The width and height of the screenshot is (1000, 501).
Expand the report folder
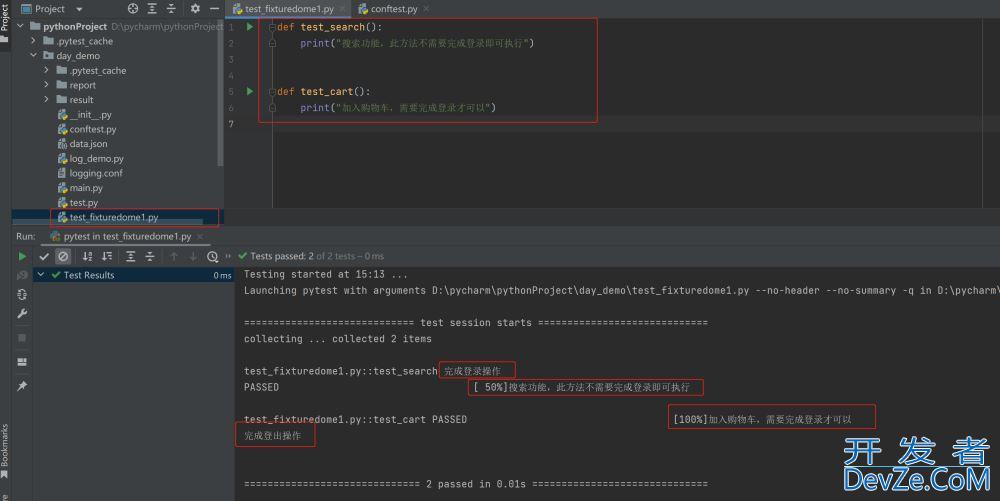tap(46, 85)
